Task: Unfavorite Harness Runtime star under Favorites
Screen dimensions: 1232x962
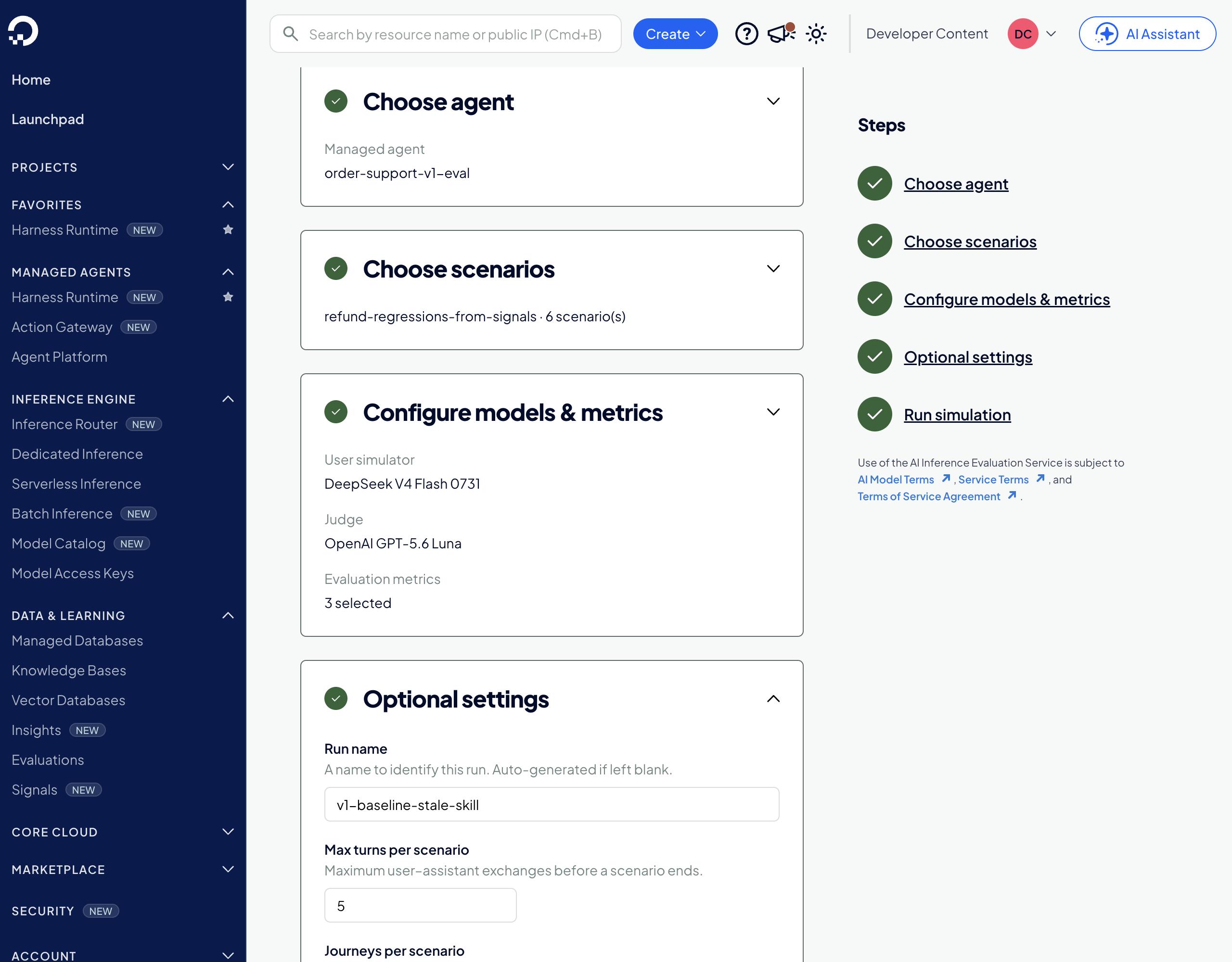Action: pyautogui.click(x=228, y=229)
